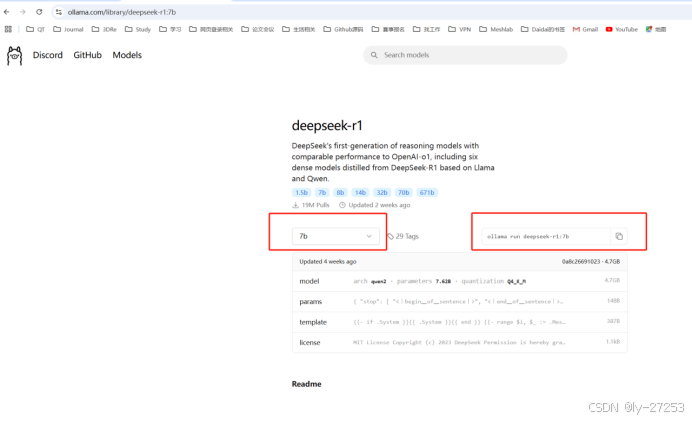Open the YouTube bookmark
Image resolution: width=692 pixels, height=421 pixels.
(622, 29)
